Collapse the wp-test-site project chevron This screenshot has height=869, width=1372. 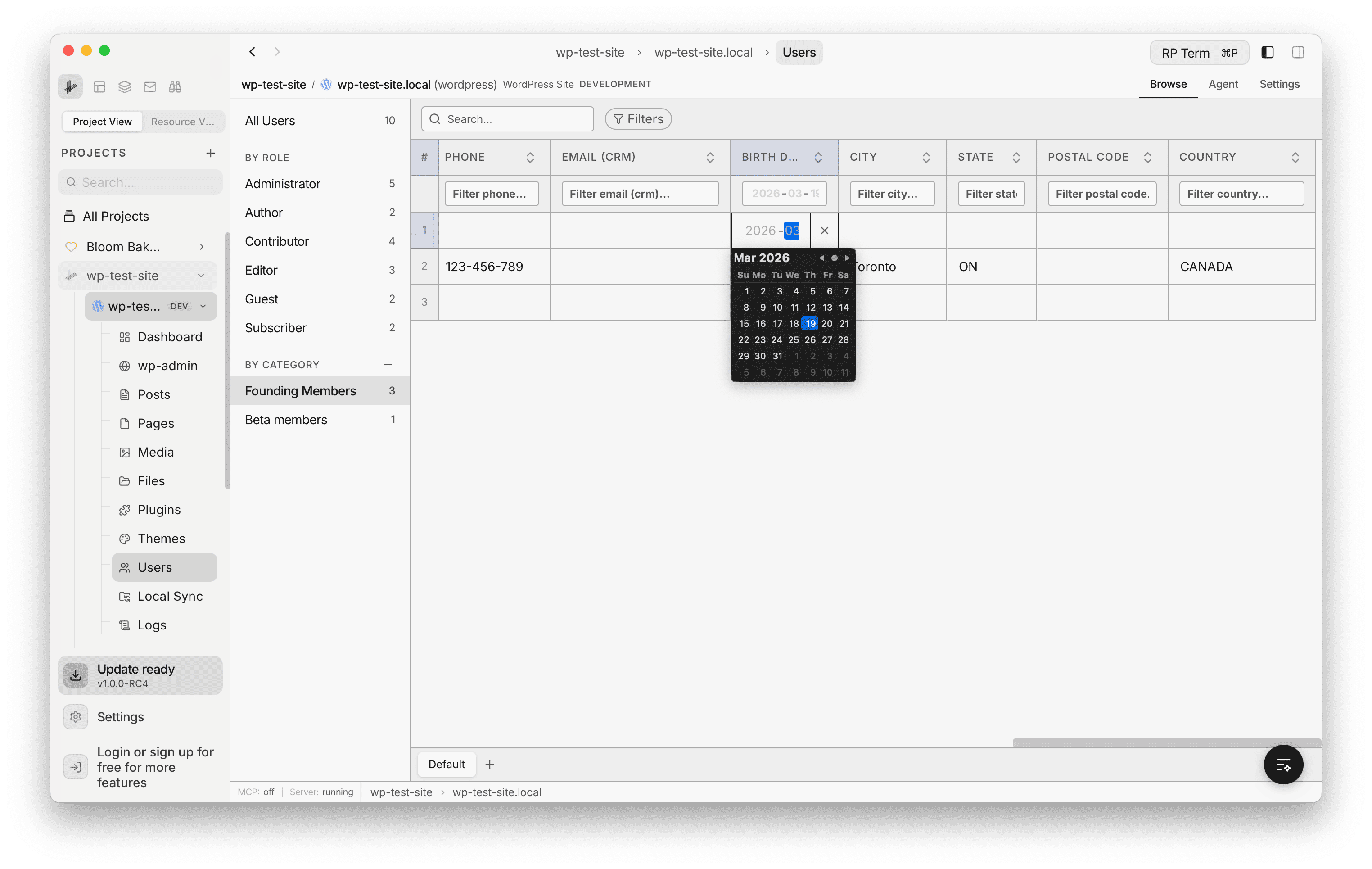[x=202, y=275]
